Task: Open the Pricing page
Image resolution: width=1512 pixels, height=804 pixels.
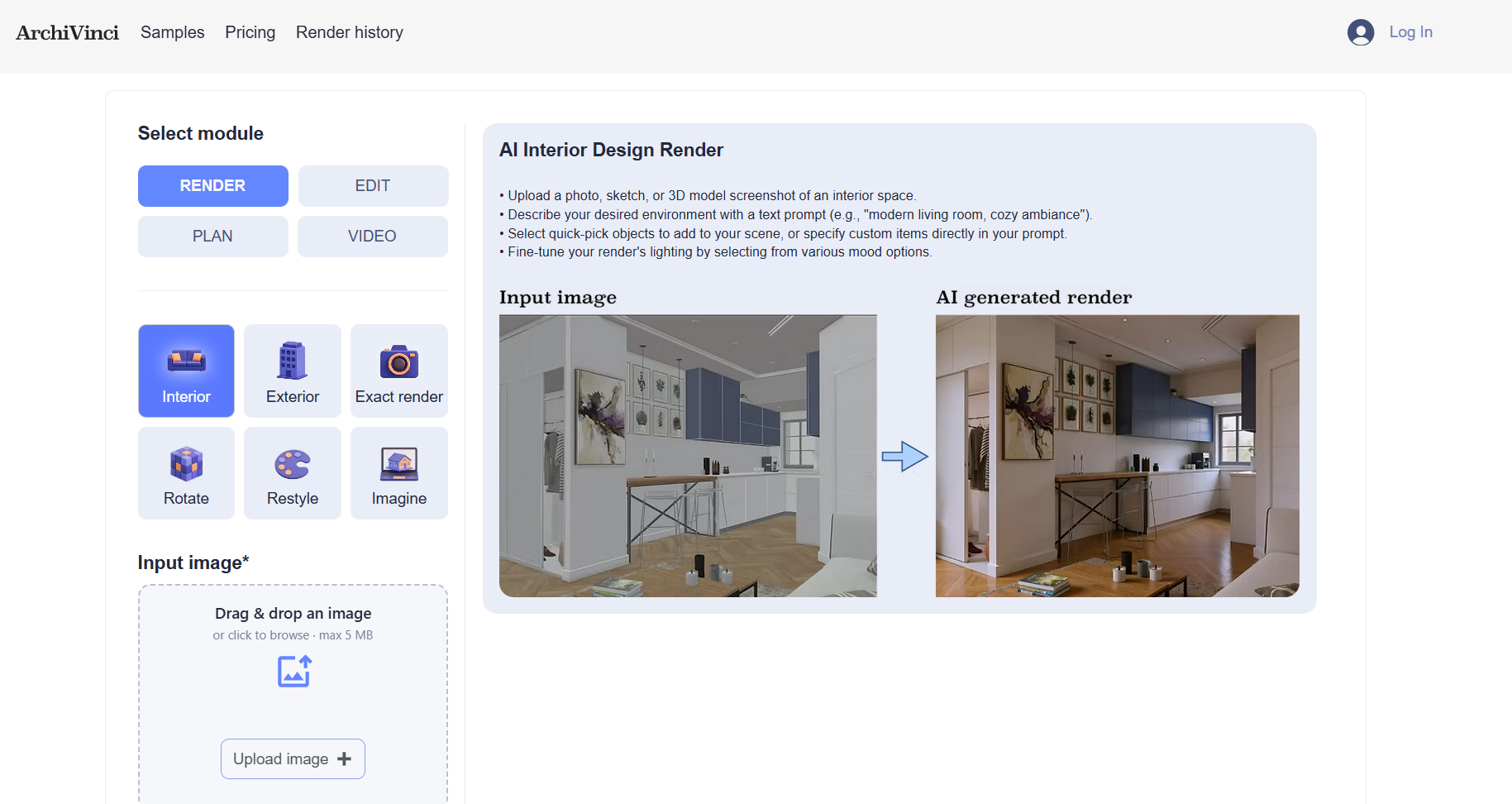Action: click(x=250, y=32)
